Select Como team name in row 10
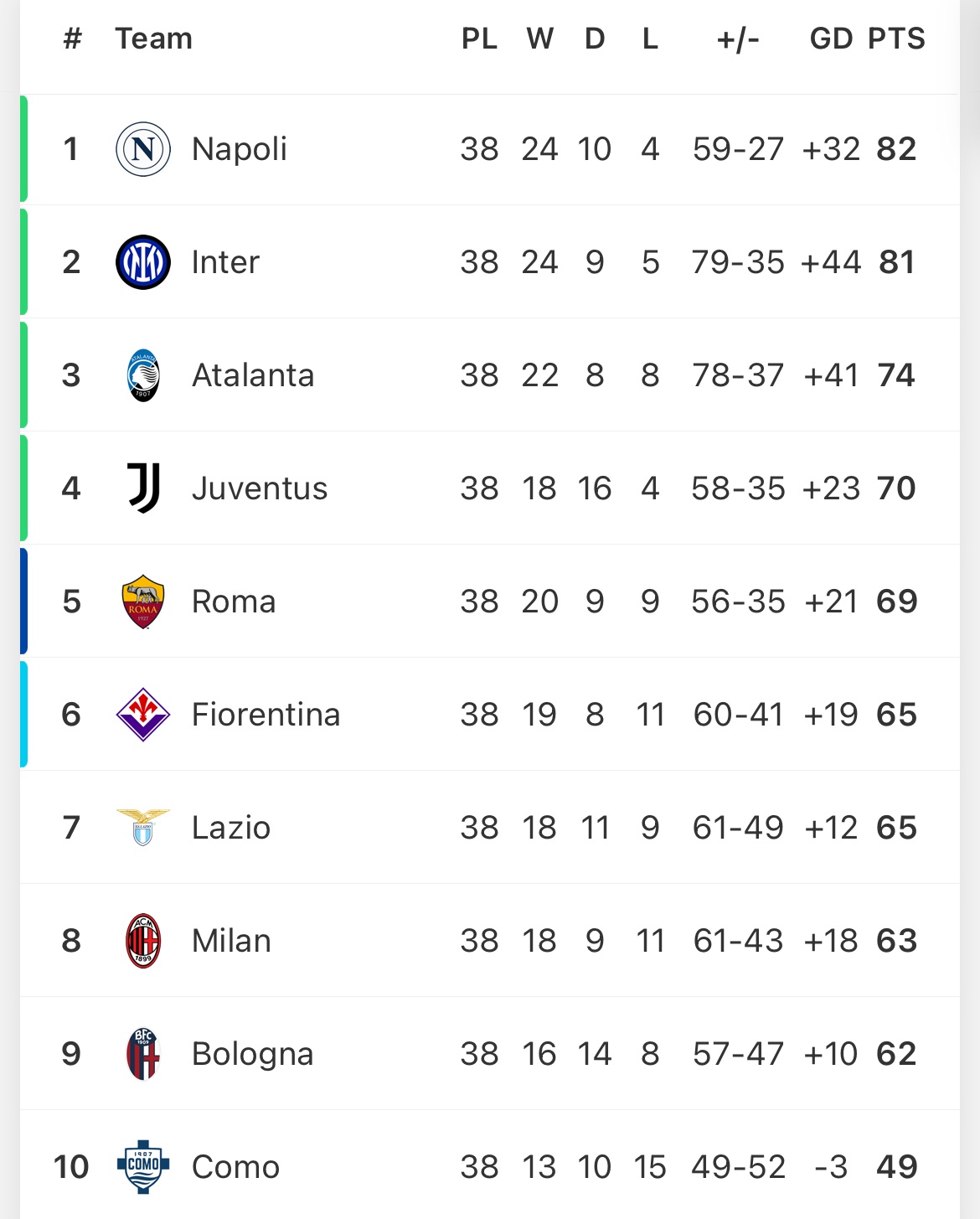Screen dimensions: 980x1219 point(236,1166)
